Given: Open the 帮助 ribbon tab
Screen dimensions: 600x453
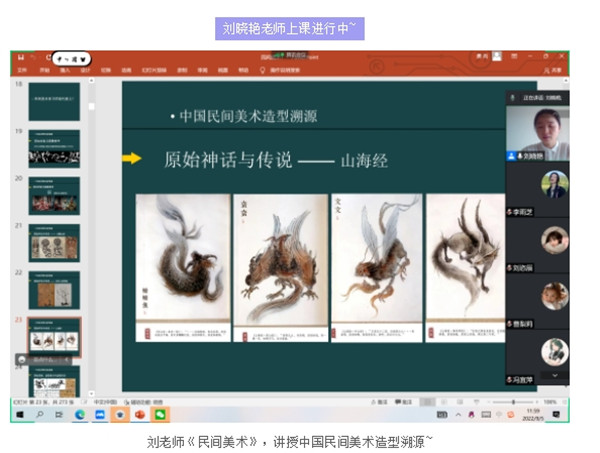Looking at the screenshot, I should coord(243,70).
